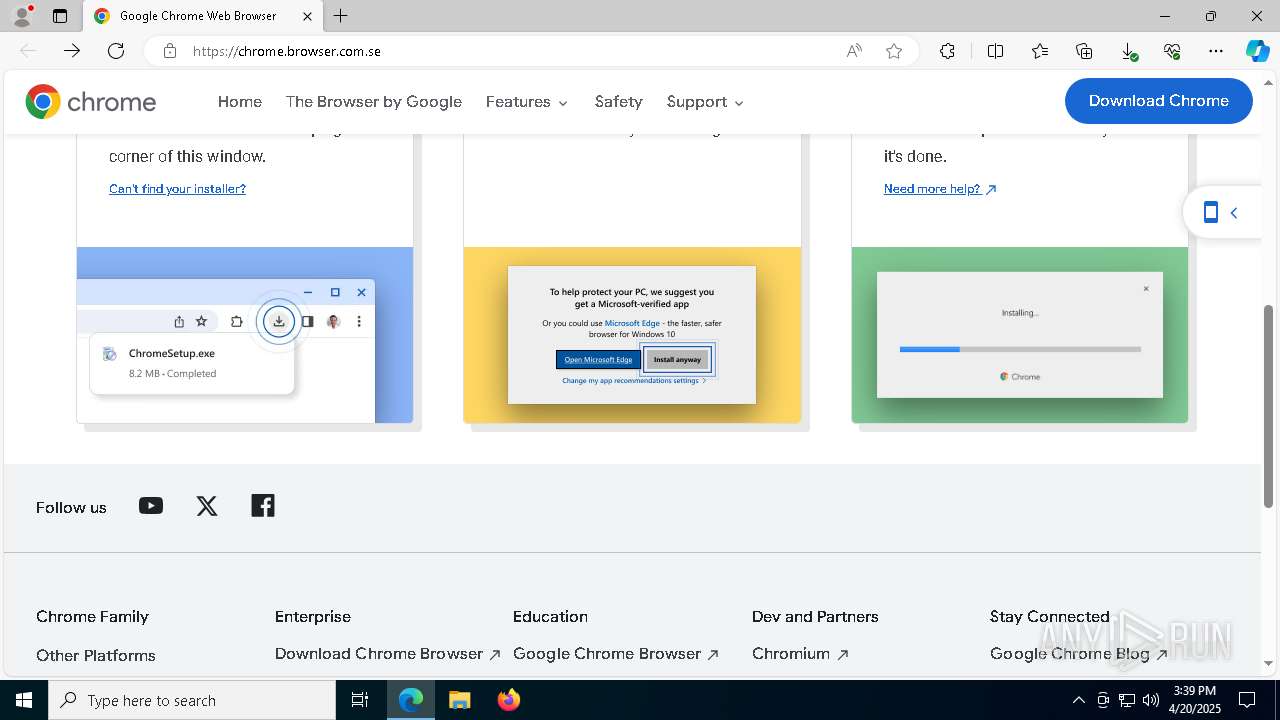The width and height of the screenshot is (1280, 720).
Task: Open the Windows Start menu
Action: click(24, 700)
